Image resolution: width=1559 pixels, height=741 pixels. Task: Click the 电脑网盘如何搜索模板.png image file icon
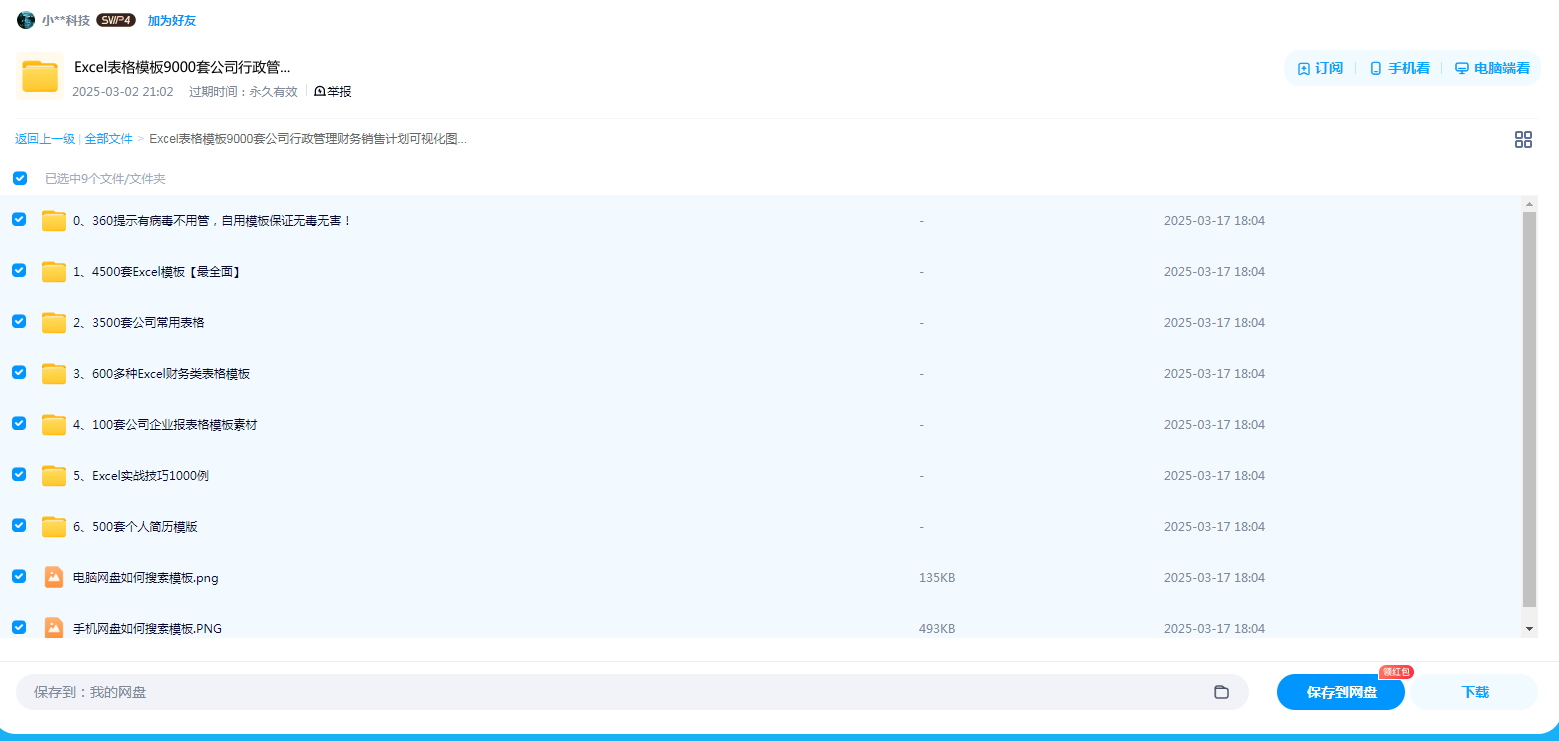coord(54,577)
